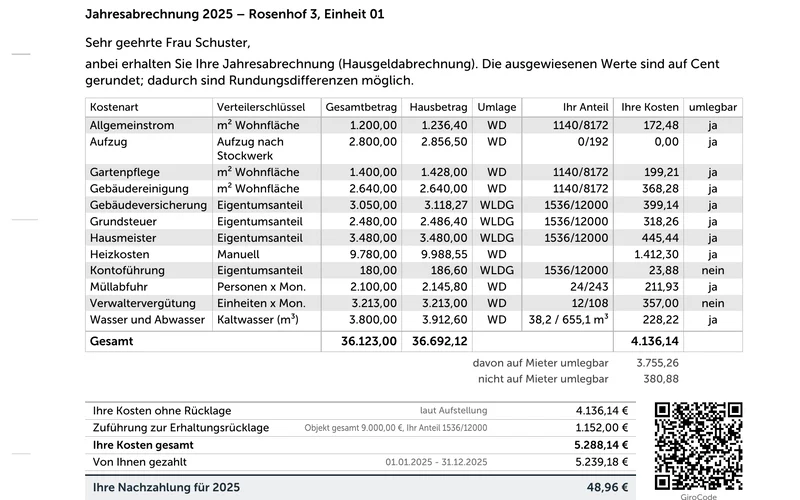
Task: Click Gebäudereinigung cost value 368,28
Action: point(660,189)
